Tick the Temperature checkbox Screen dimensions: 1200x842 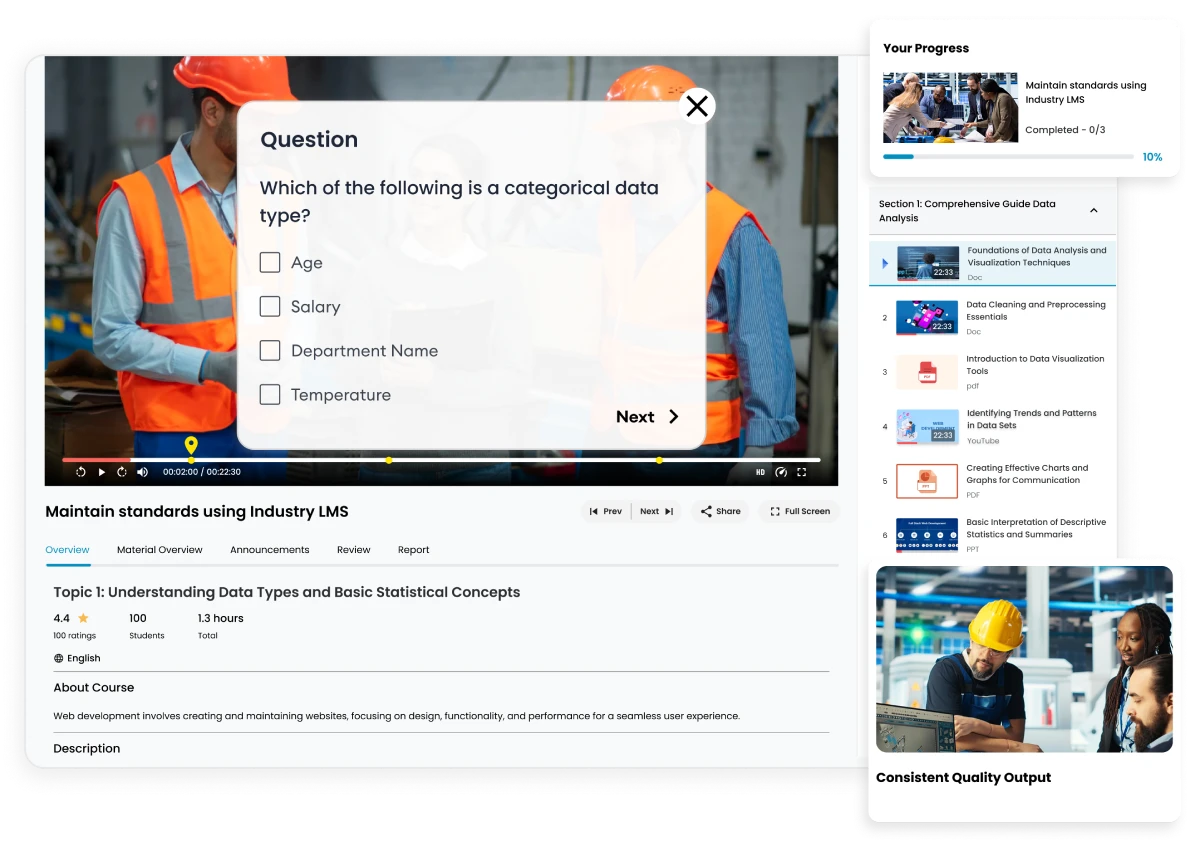pos(270,394)
